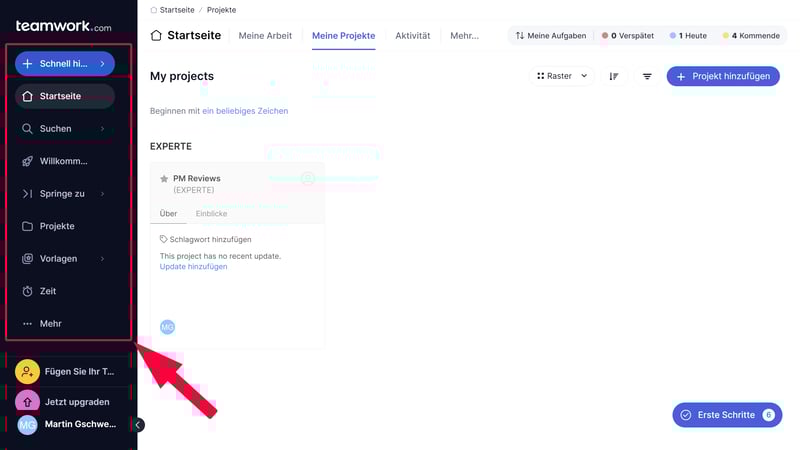Click the Vorlagen templates icon
Image resolution: width=800 pixels, height=450 pixels.
pyautogui.click(x=28, y=259)
